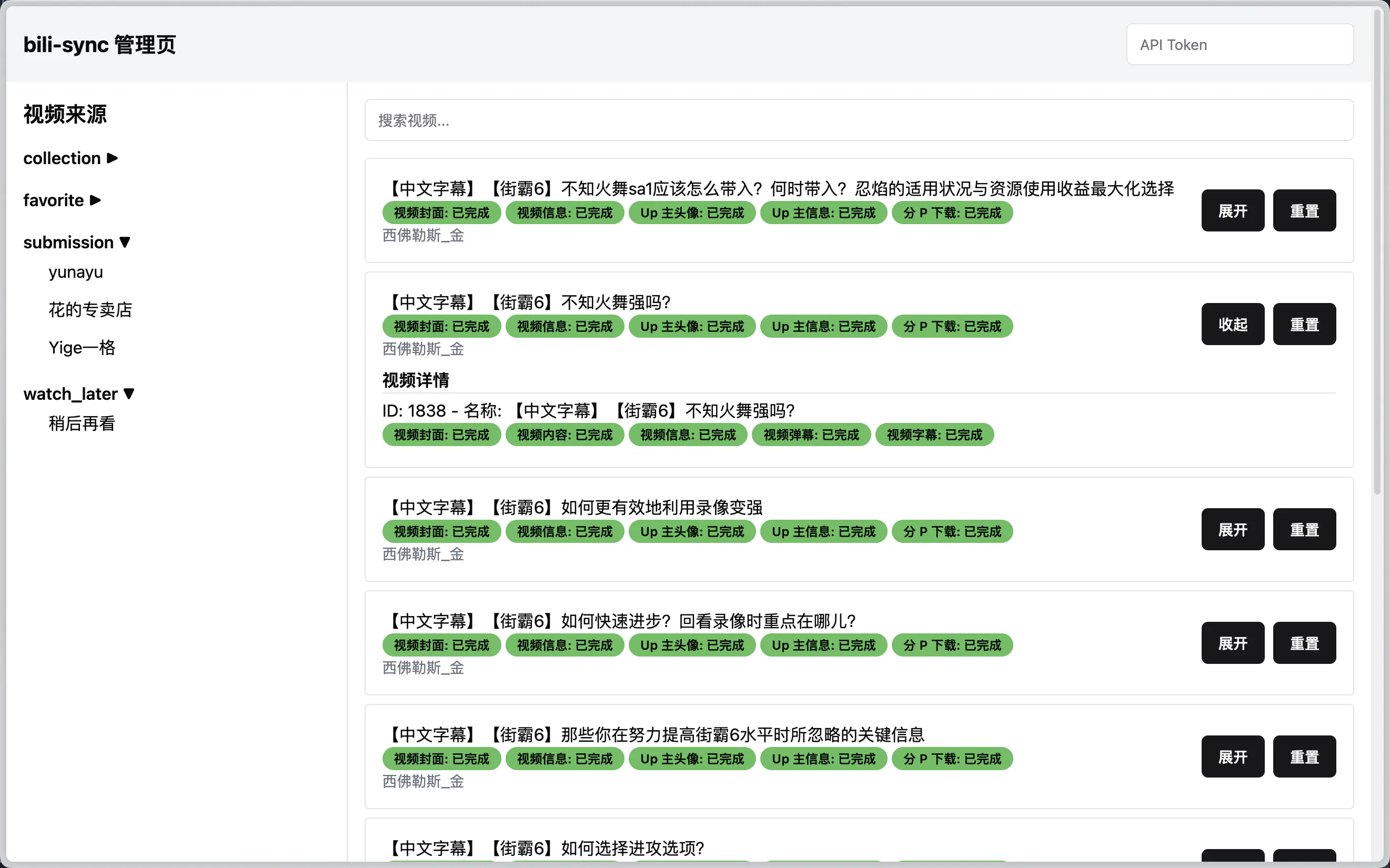1390x868 pixels.
Task: Click the bili-sync 管理页 title
Action: [x=99, y=45]
